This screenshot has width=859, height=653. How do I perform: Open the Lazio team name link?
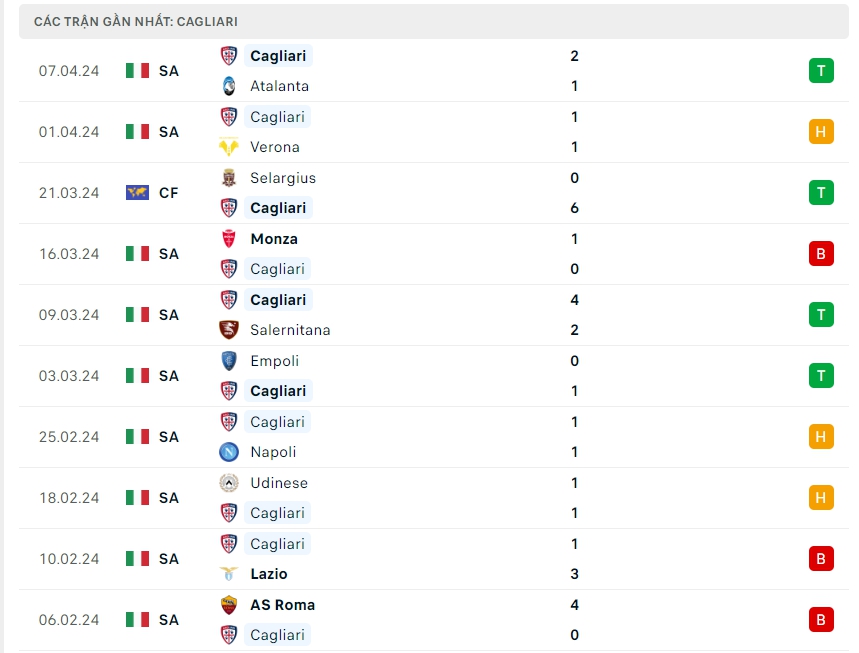269,574
